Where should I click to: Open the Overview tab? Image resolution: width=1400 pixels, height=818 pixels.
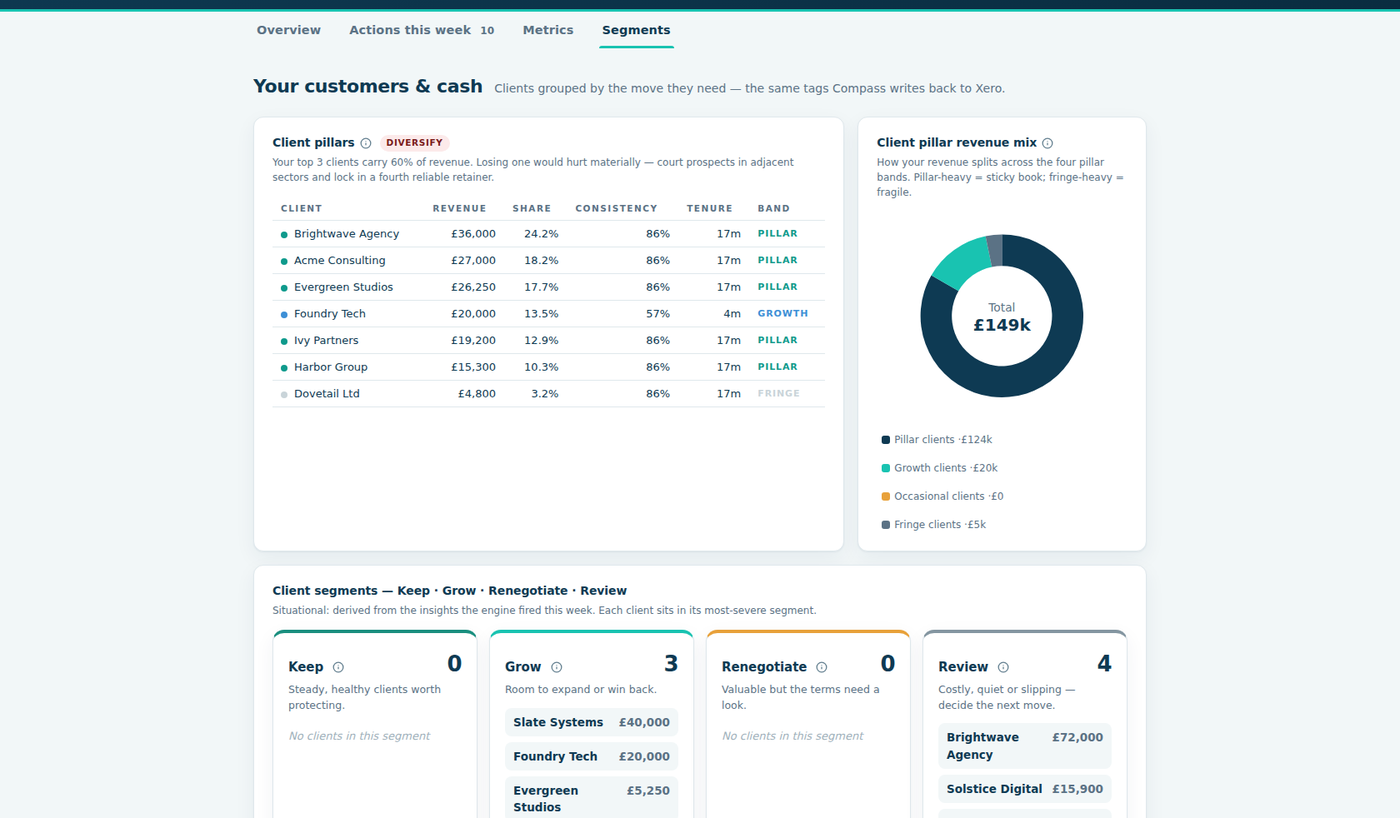288,30
